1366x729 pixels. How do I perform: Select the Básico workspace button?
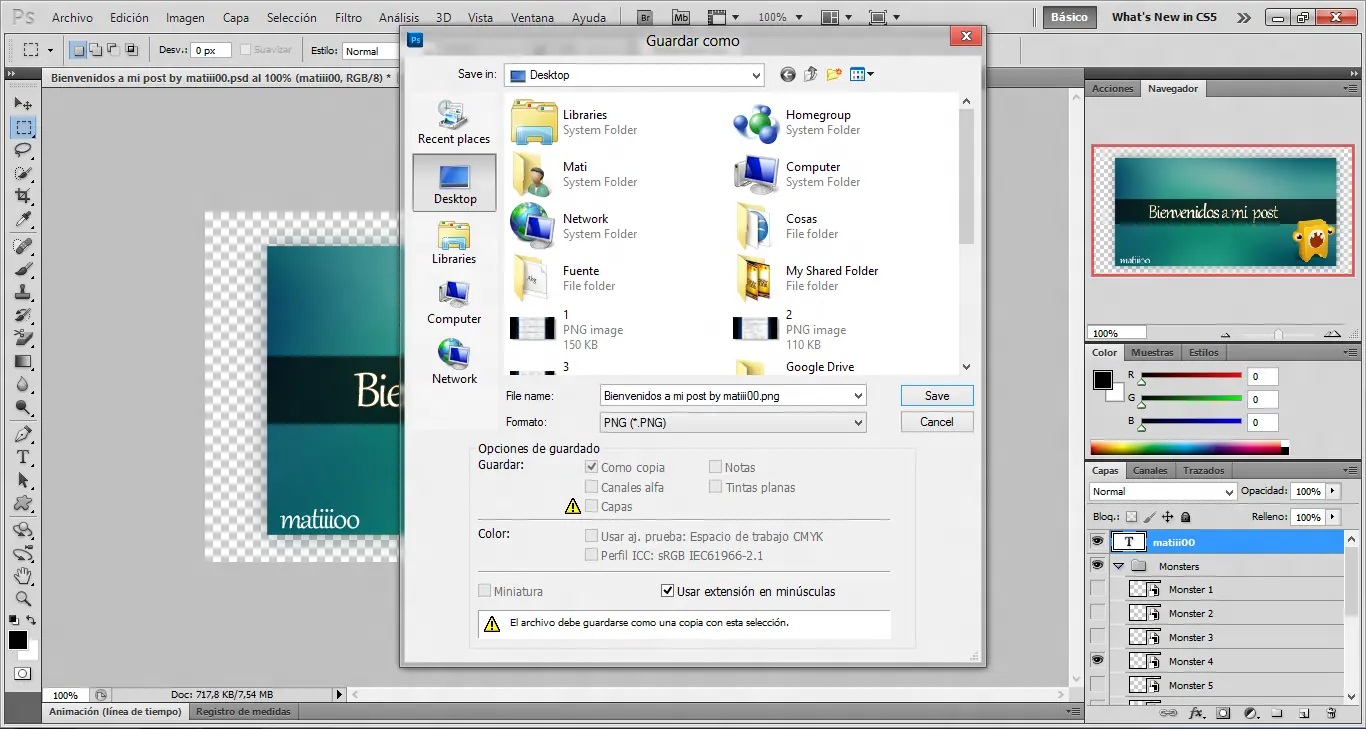[1069, 17]
